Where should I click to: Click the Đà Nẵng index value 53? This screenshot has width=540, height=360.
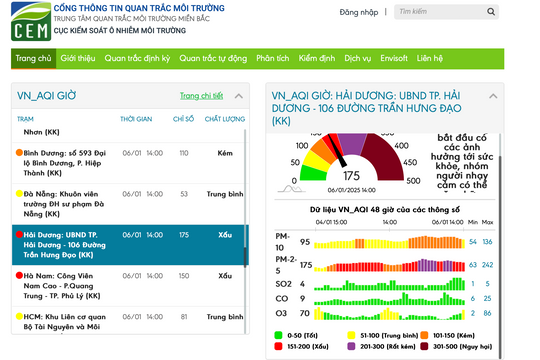click(x=184, y=194)
